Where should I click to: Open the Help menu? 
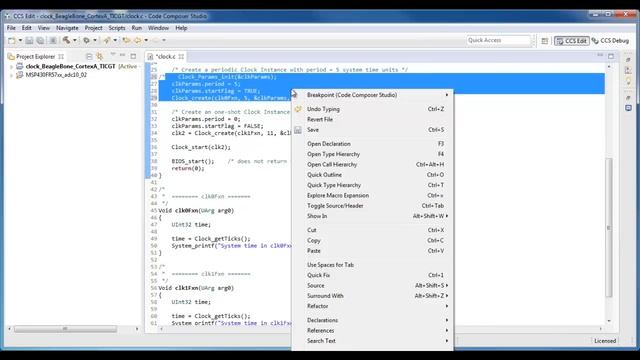(181, 28)
